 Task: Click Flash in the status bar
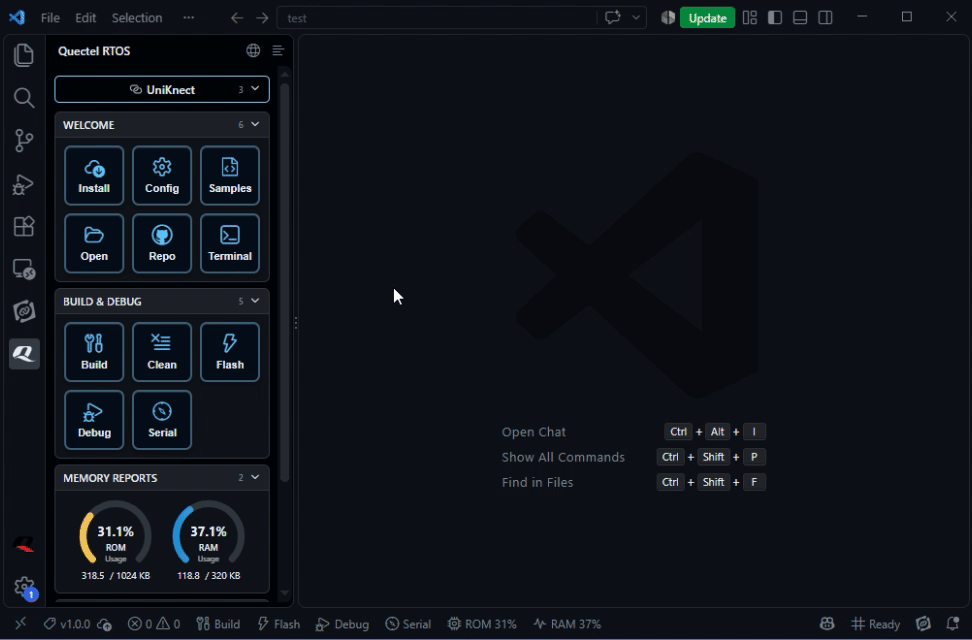(278, 624)
